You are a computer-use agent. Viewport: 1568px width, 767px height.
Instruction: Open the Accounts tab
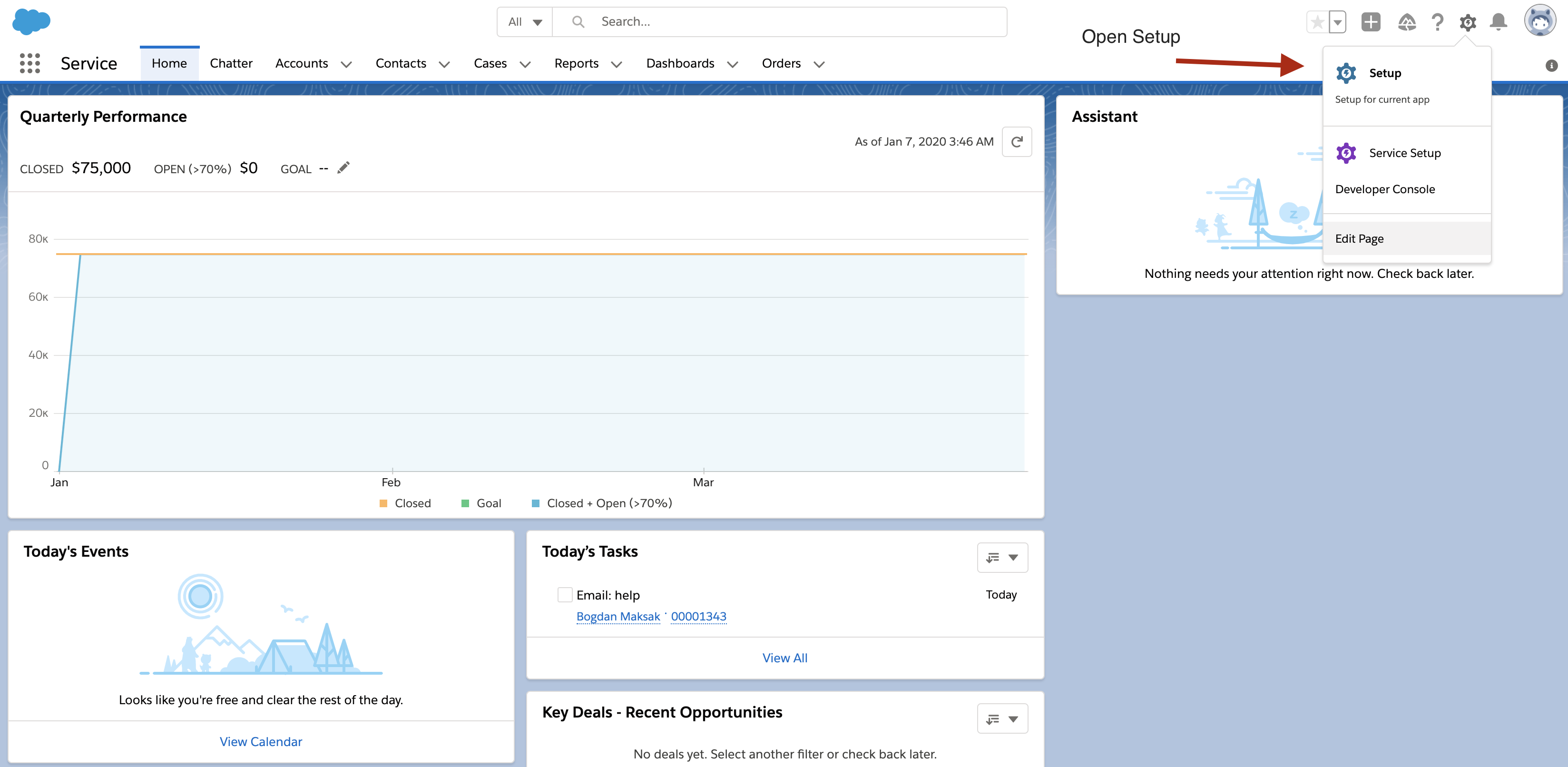click(301, 63)
